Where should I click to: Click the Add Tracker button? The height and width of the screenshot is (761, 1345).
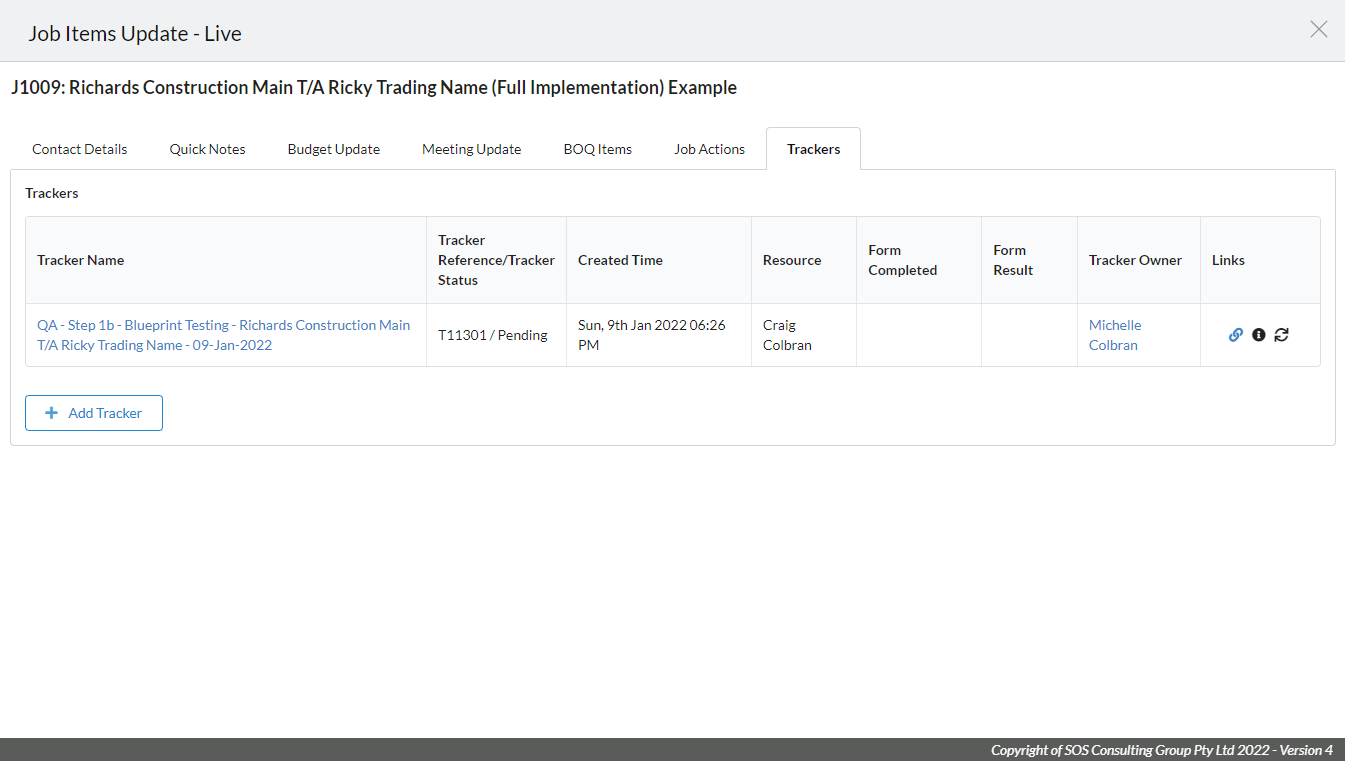[94, 413]
